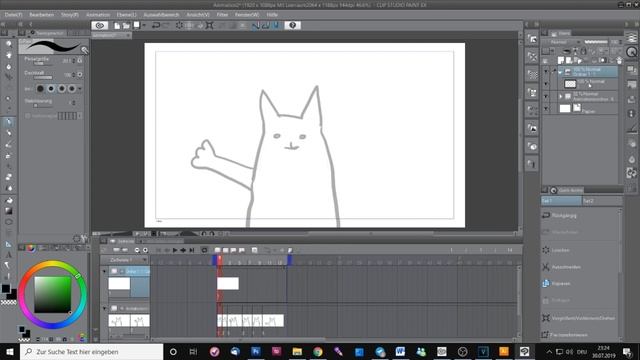640x360 pixels.
Task: Click the Open file folder icon
Action: [126, 25]
